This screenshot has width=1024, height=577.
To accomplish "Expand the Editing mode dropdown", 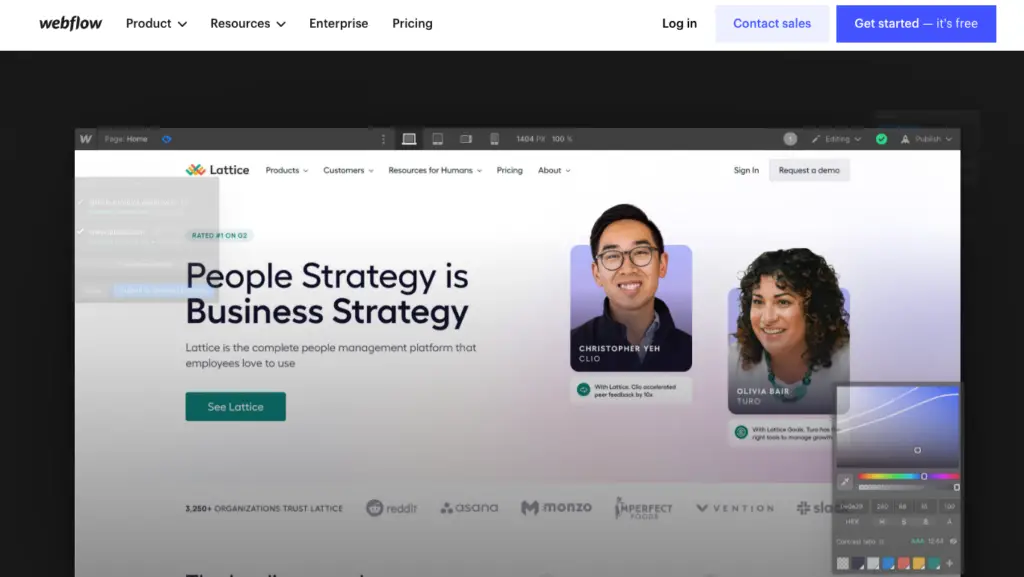I will 837,139.
